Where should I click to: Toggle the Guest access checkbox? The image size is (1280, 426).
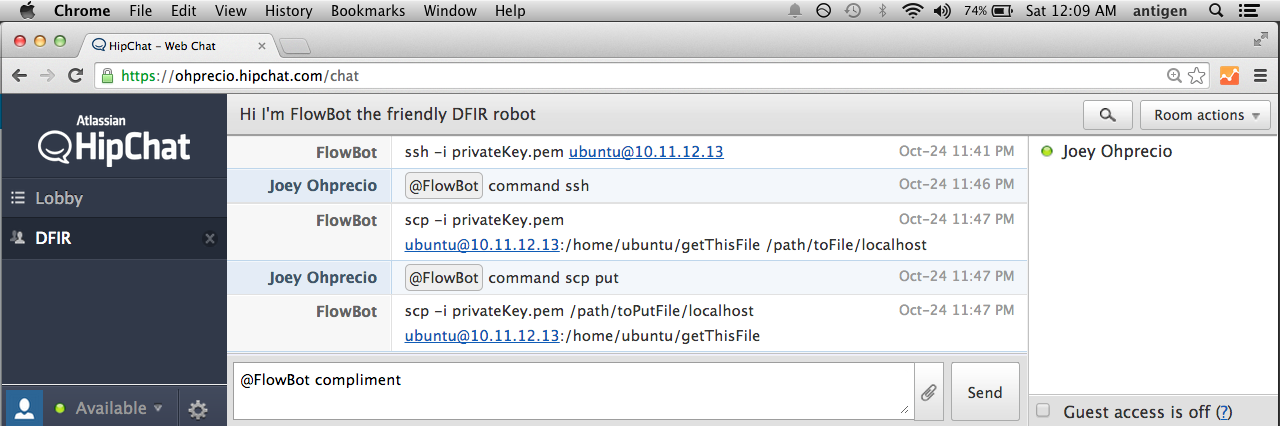click(1044, 411)
